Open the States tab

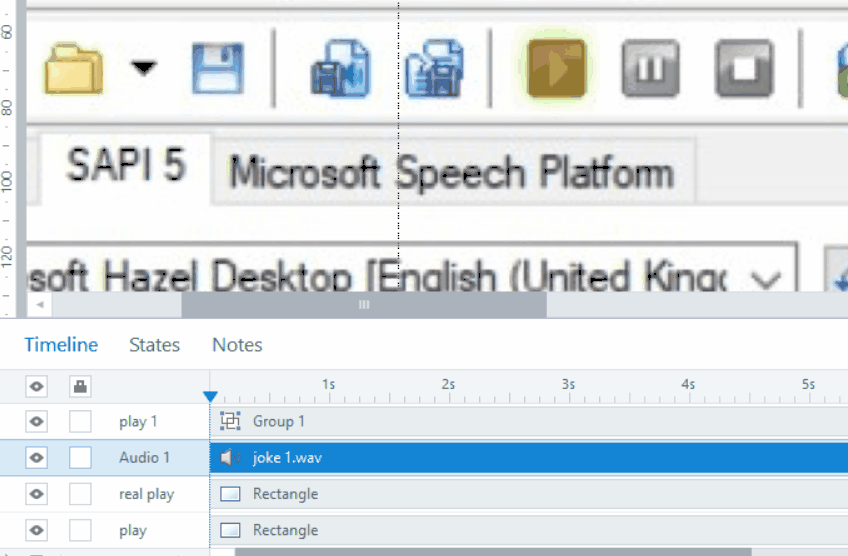click(x=154, y=345)
